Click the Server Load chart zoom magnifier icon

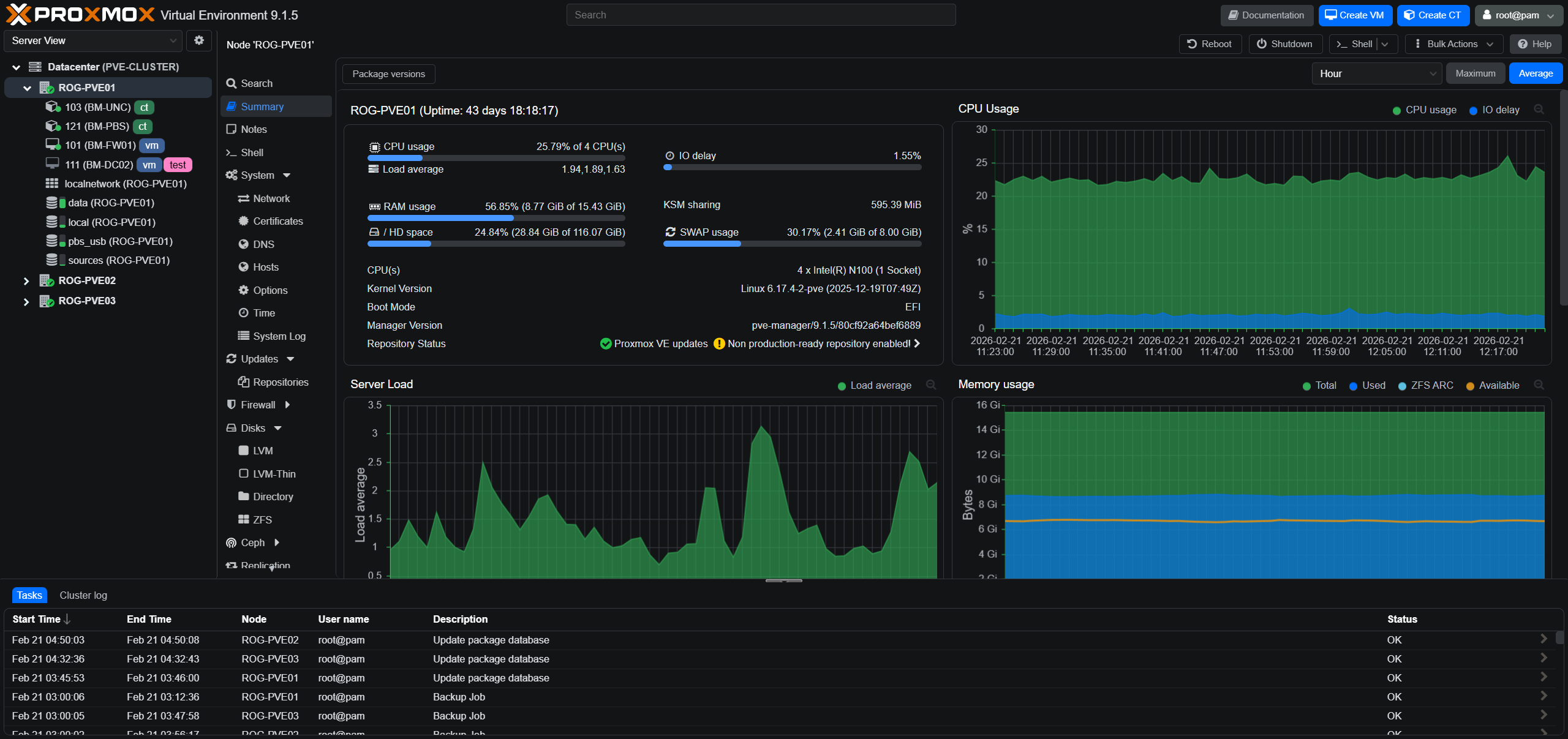pos(931,385)
